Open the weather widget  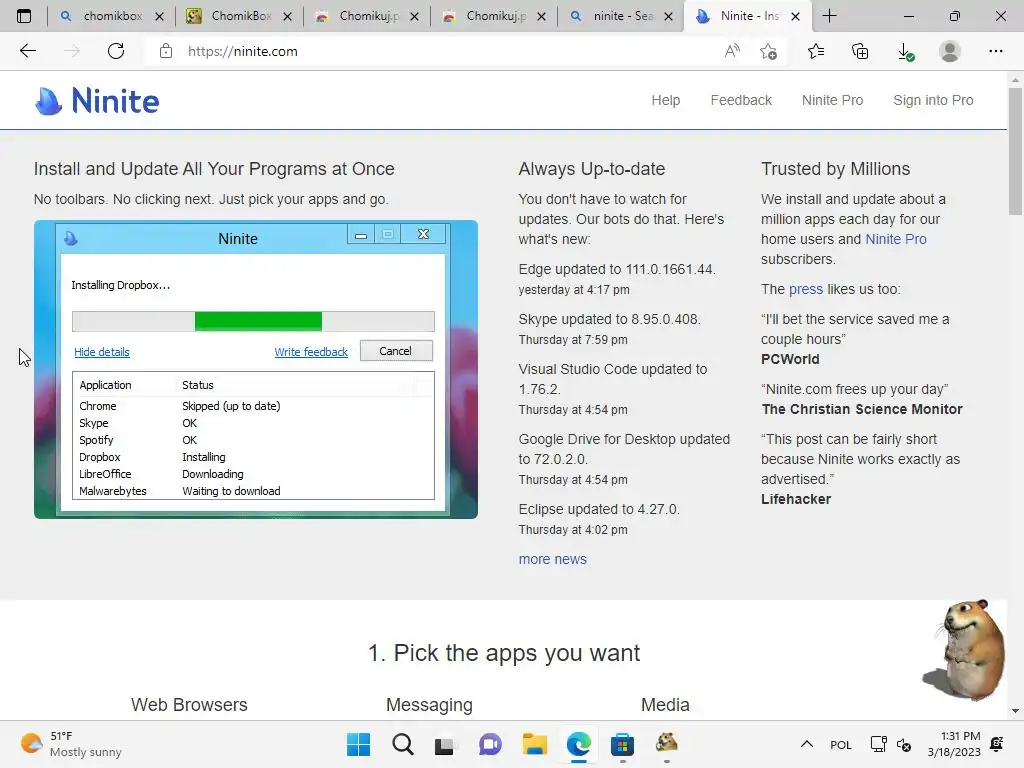[71, 744]
